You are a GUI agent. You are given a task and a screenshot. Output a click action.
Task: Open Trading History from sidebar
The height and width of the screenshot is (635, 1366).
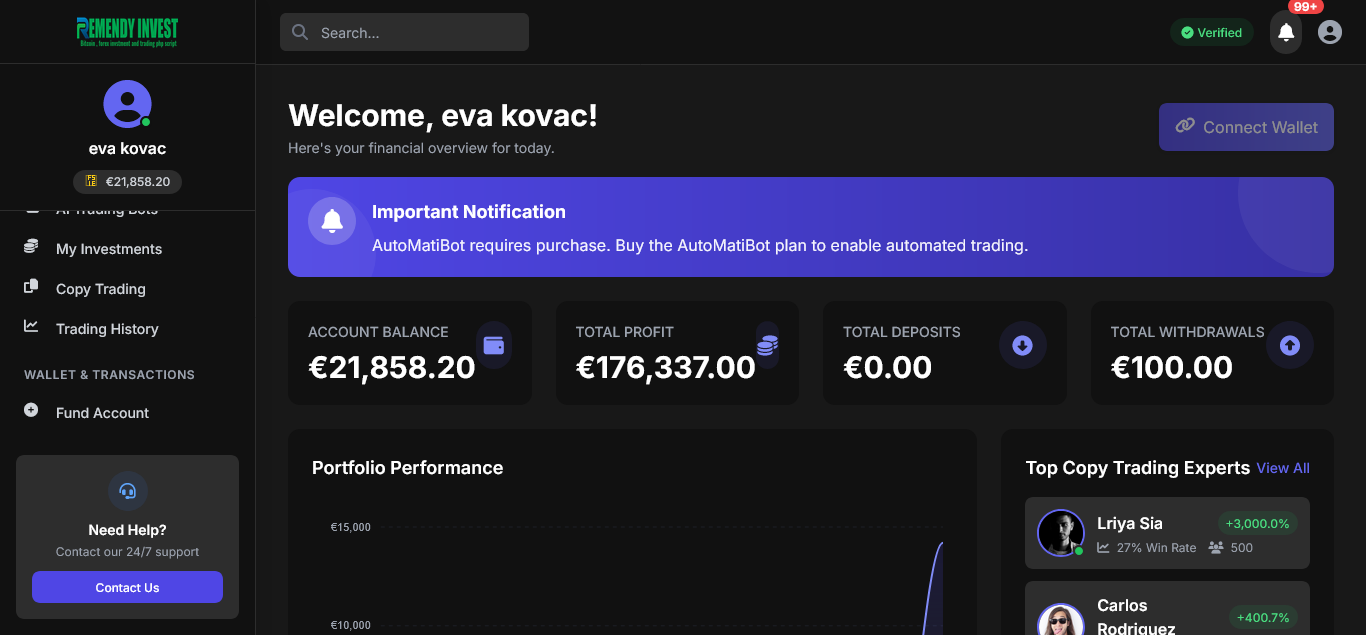click(107, 329)
